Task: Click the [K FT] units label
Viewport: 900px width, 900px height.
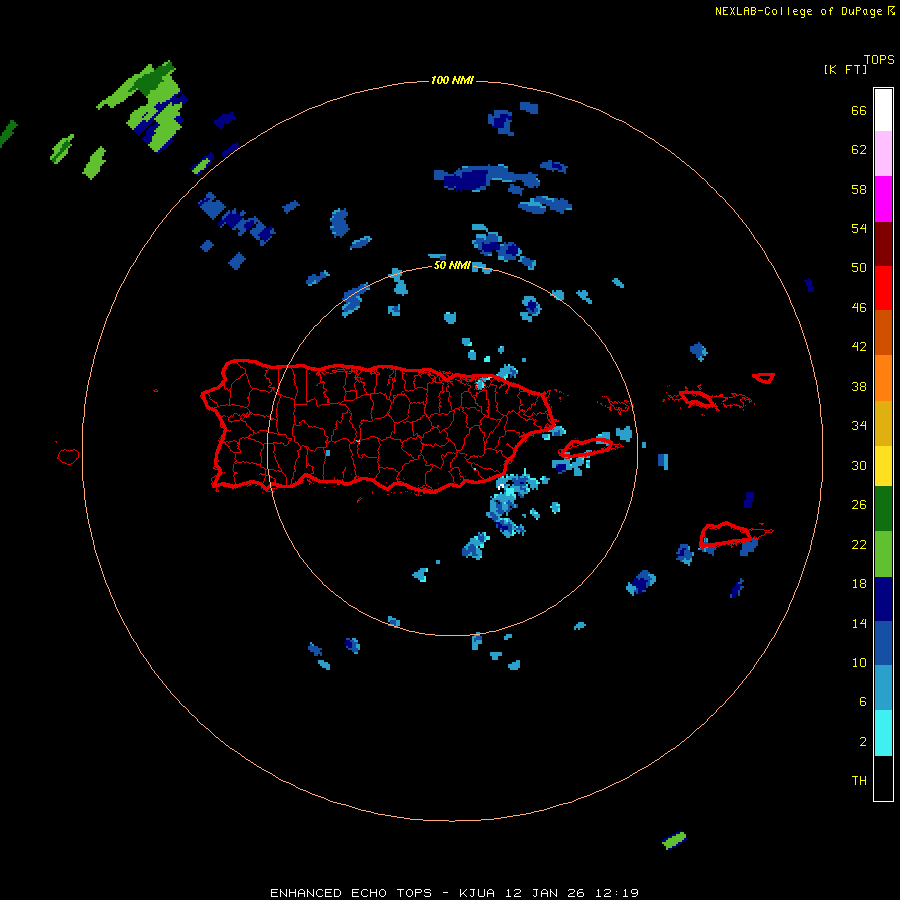Action: (x=845, y=69)
